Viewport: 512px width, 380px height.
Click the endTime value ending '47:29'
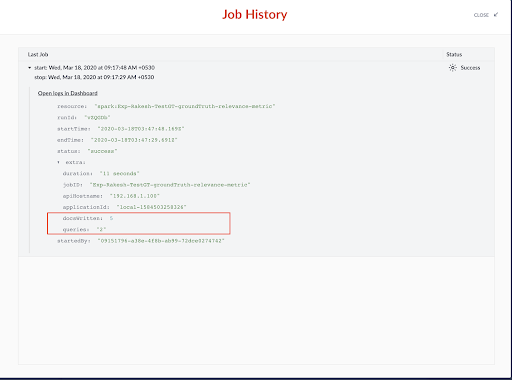click(x=134, y=140)
